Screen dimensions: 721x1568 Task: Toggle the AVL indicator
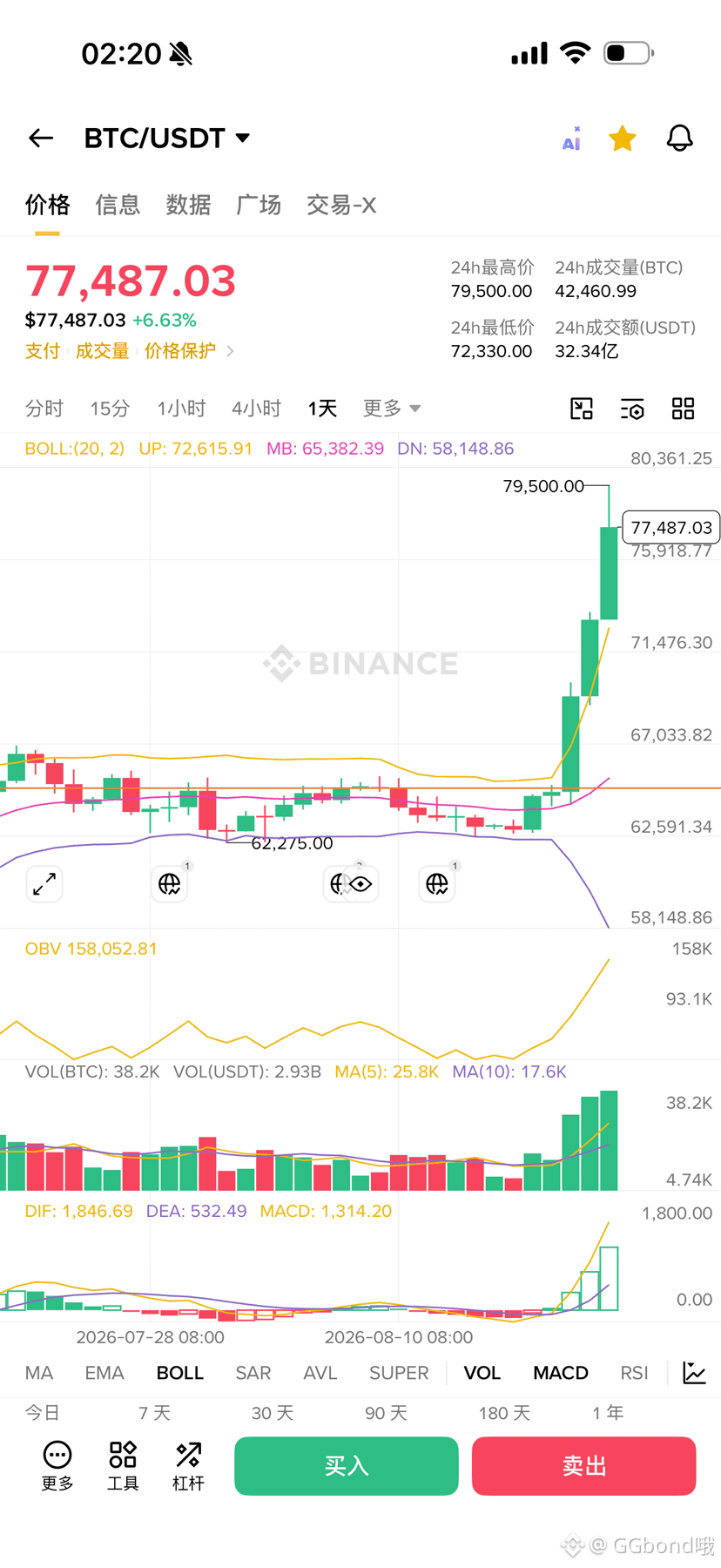pos(320,1373)
